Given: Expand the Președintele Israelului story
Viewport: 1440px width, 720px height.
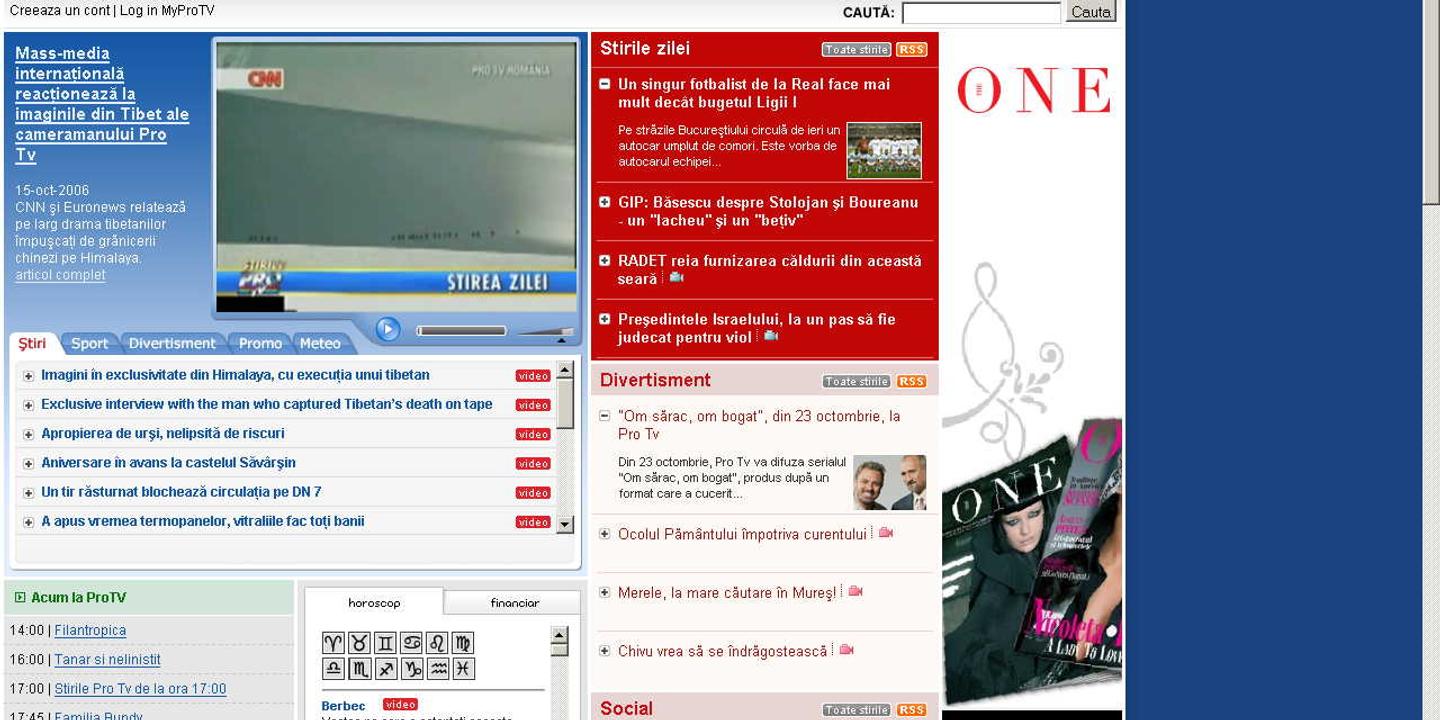Looking at the screenshot, I should coord(604,319).
